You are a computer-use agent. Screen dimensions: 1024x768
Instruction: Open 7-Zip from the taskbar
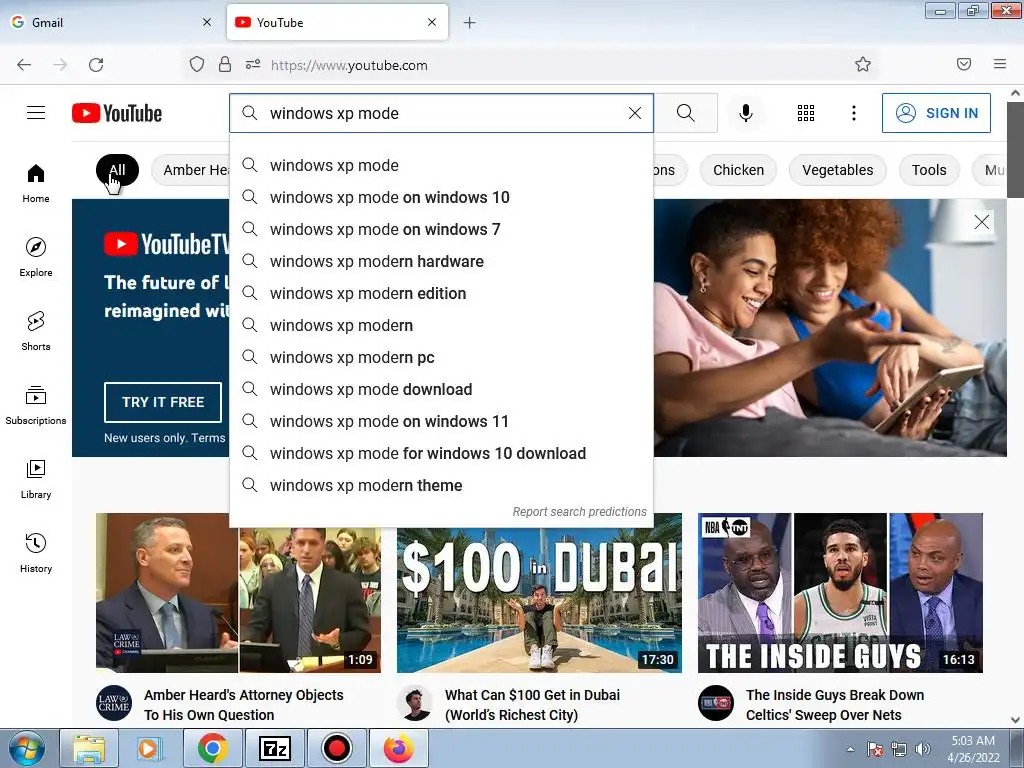[274, 748]
